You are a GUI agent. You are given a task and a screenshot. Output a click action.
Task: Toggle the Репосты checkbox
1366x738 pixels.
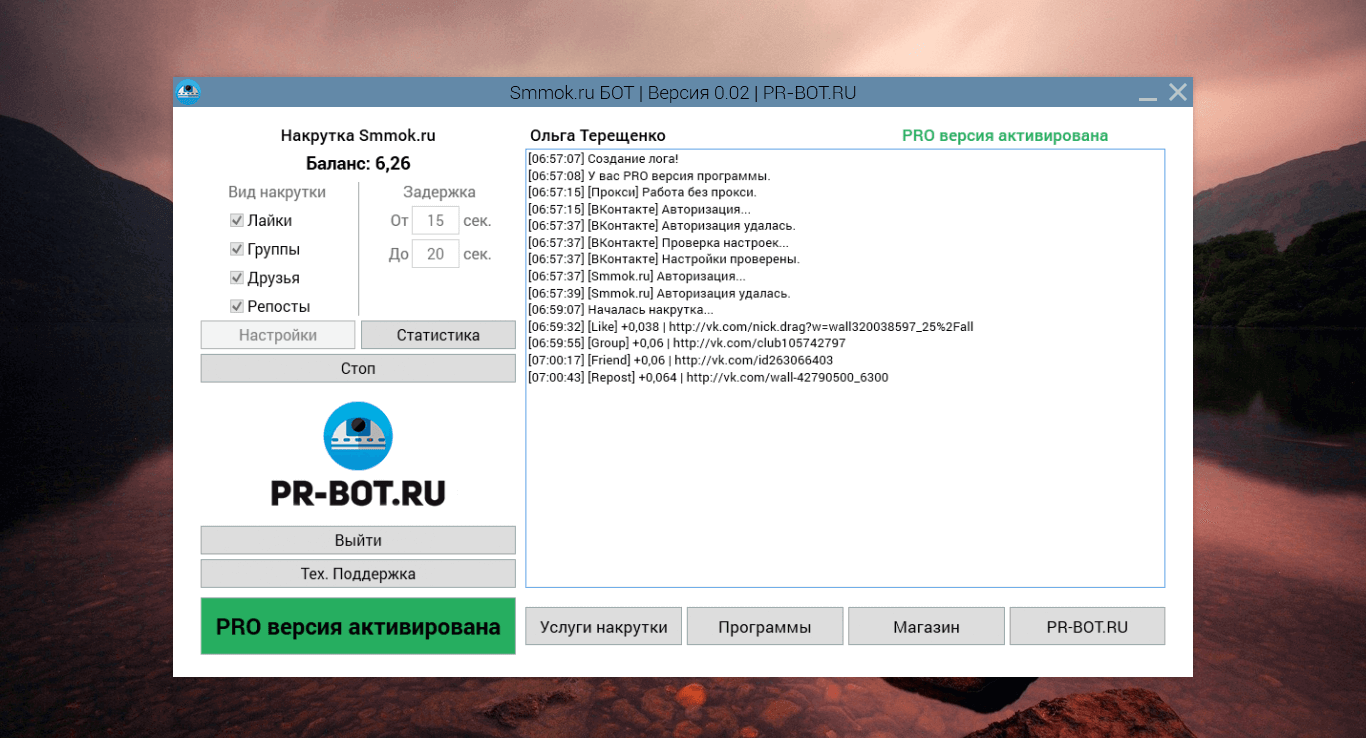[237, 306]
